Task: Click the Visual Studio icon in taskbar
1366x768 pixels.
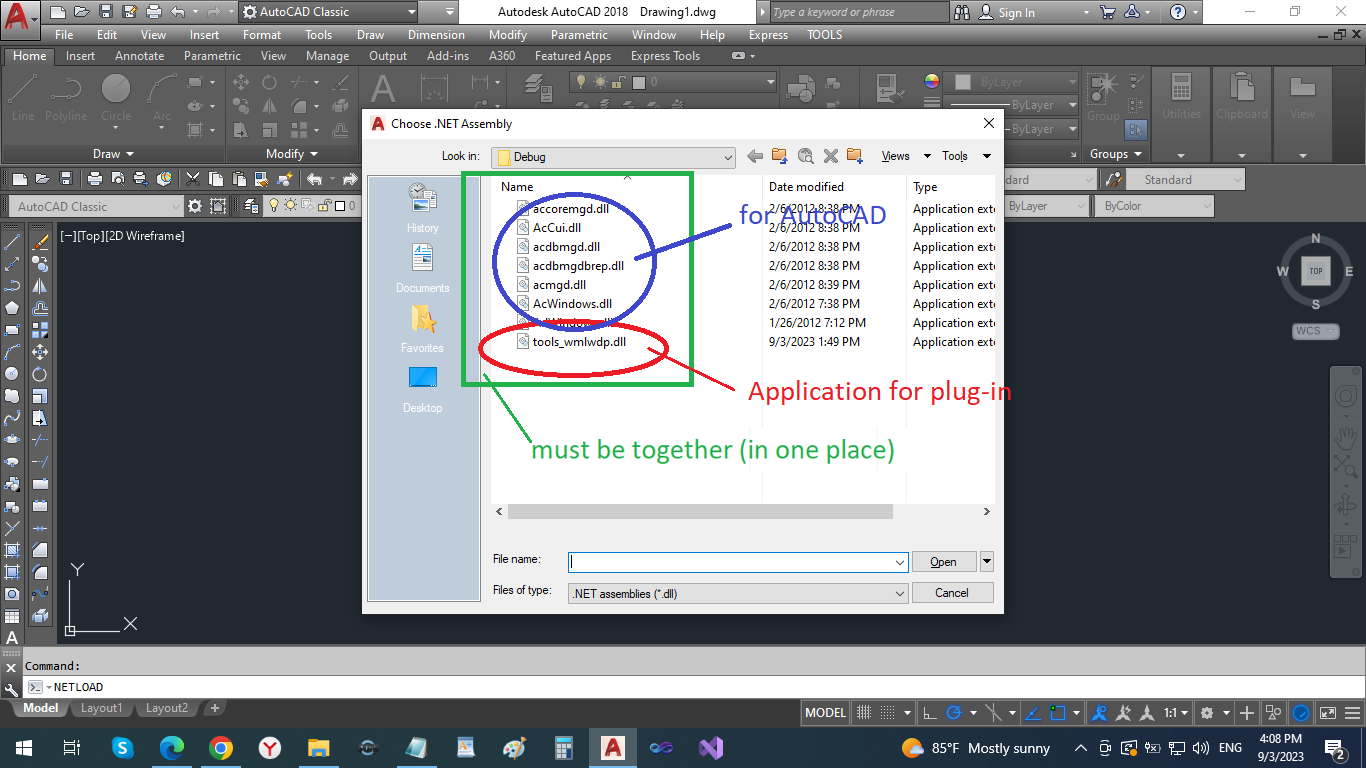Action: coord(711,748)
